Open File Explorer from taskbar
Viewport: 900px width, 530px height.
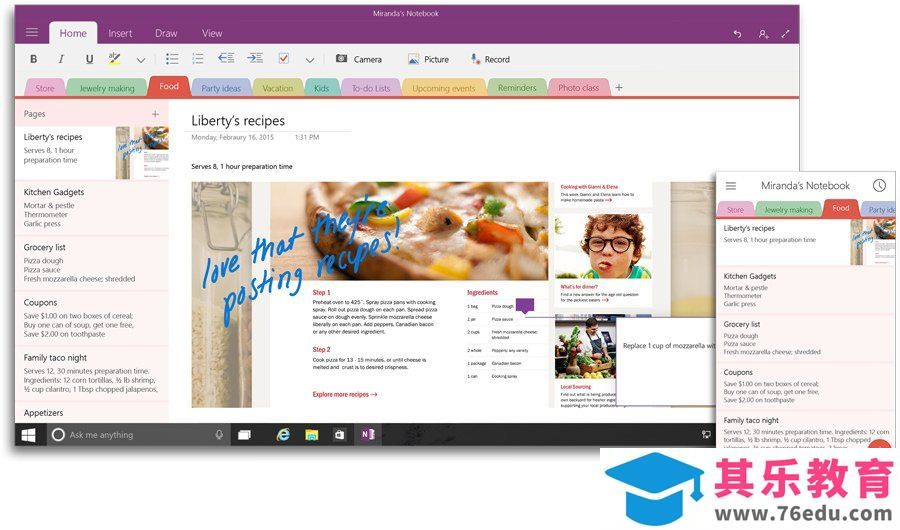(x=312, y=435)
